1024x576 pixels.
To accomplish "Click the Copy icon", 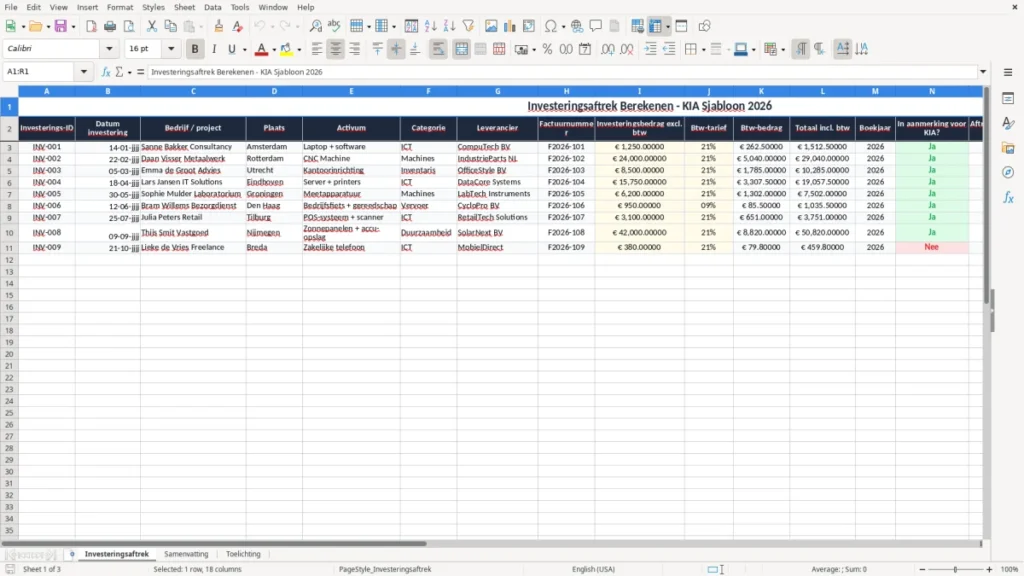I will point(170,26).
